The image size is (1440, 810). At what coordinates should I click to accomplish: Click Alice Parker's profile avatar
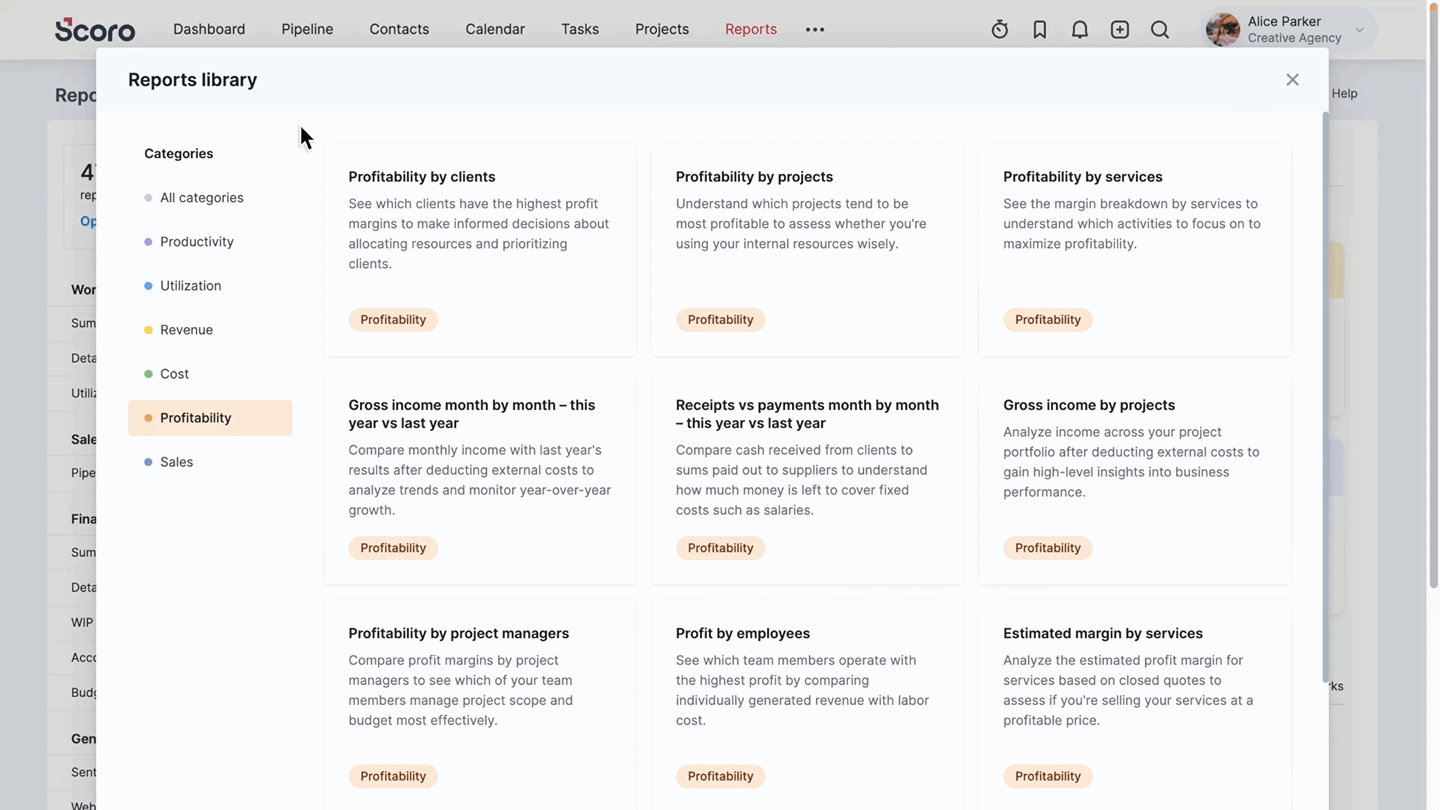click(x=1223, y=30)
